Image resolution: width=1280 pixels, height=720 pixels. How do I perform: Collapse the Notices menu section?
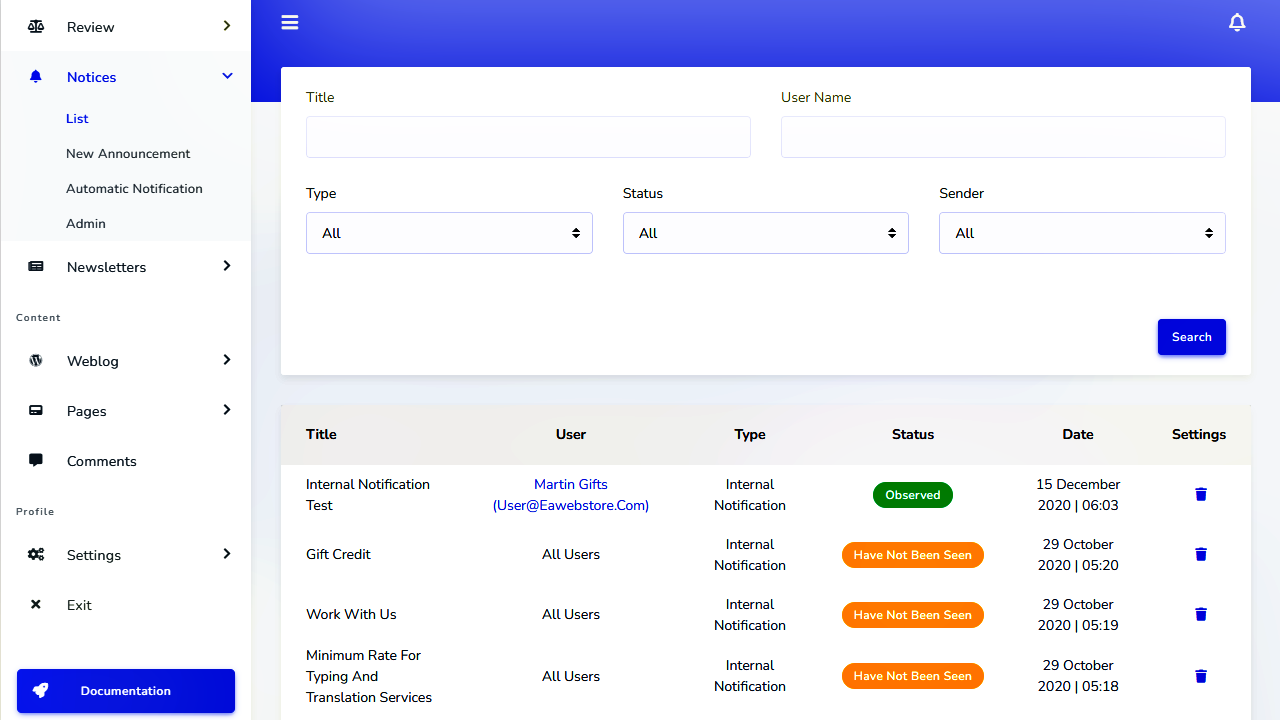227,76
